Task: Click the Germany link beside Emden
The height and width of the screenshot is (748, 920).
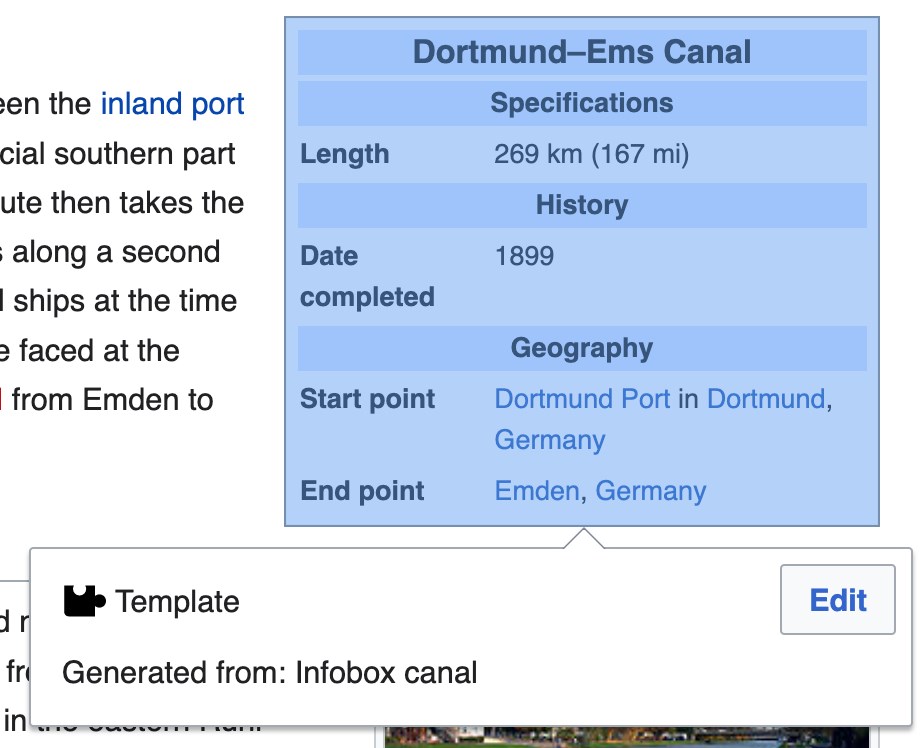Action: [651, 491]
